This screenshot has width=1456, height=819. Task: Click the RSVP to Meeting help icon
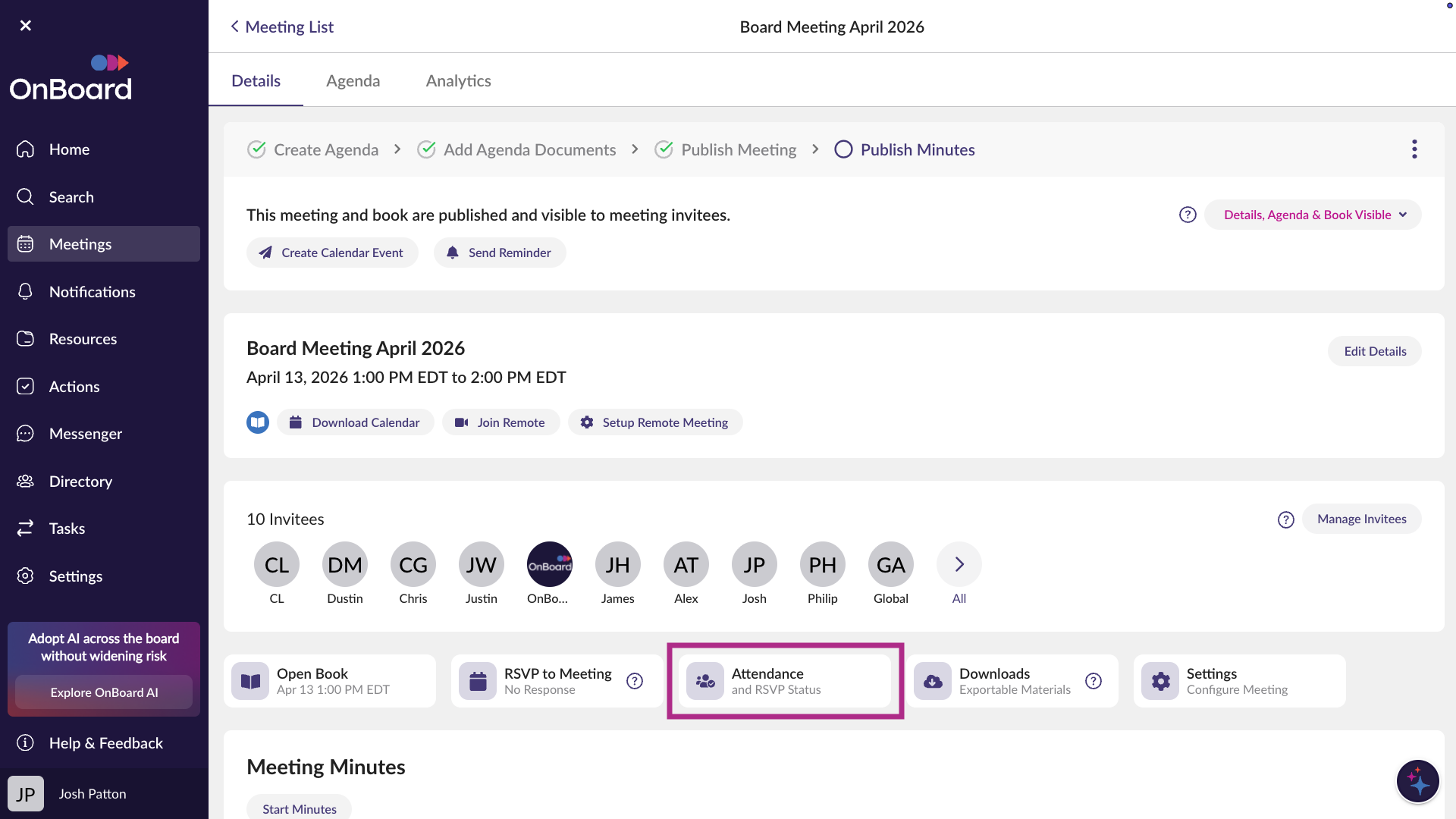click(635, 681)
